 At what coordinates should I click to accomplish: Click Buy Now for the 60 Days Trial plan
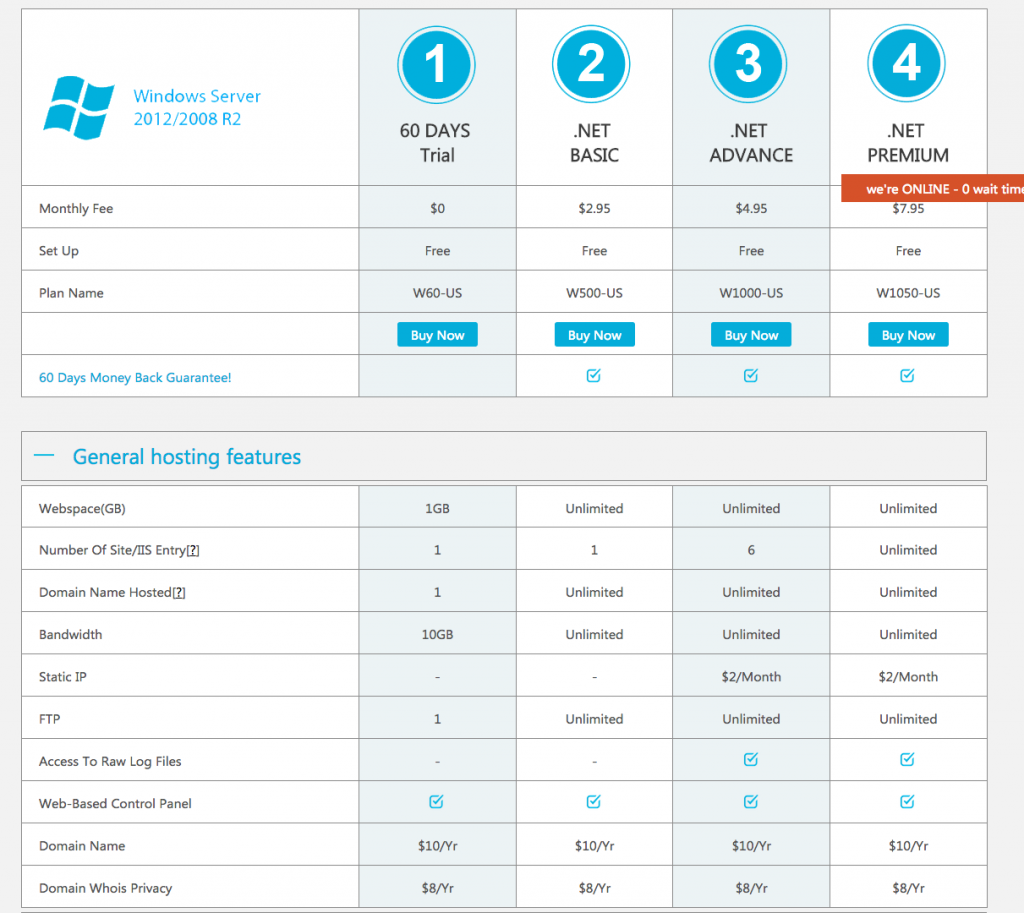coord(437,335)
